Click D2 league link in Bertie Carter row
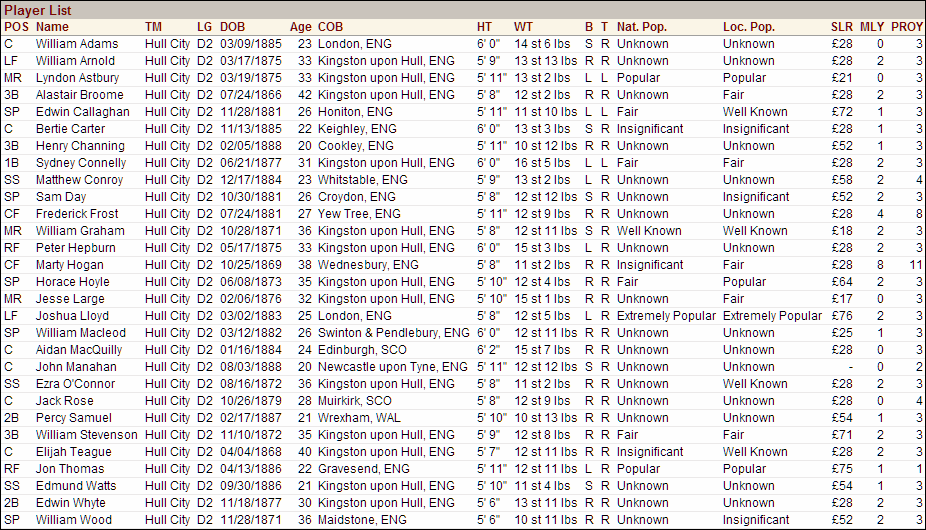 click(x=205, y=129)
